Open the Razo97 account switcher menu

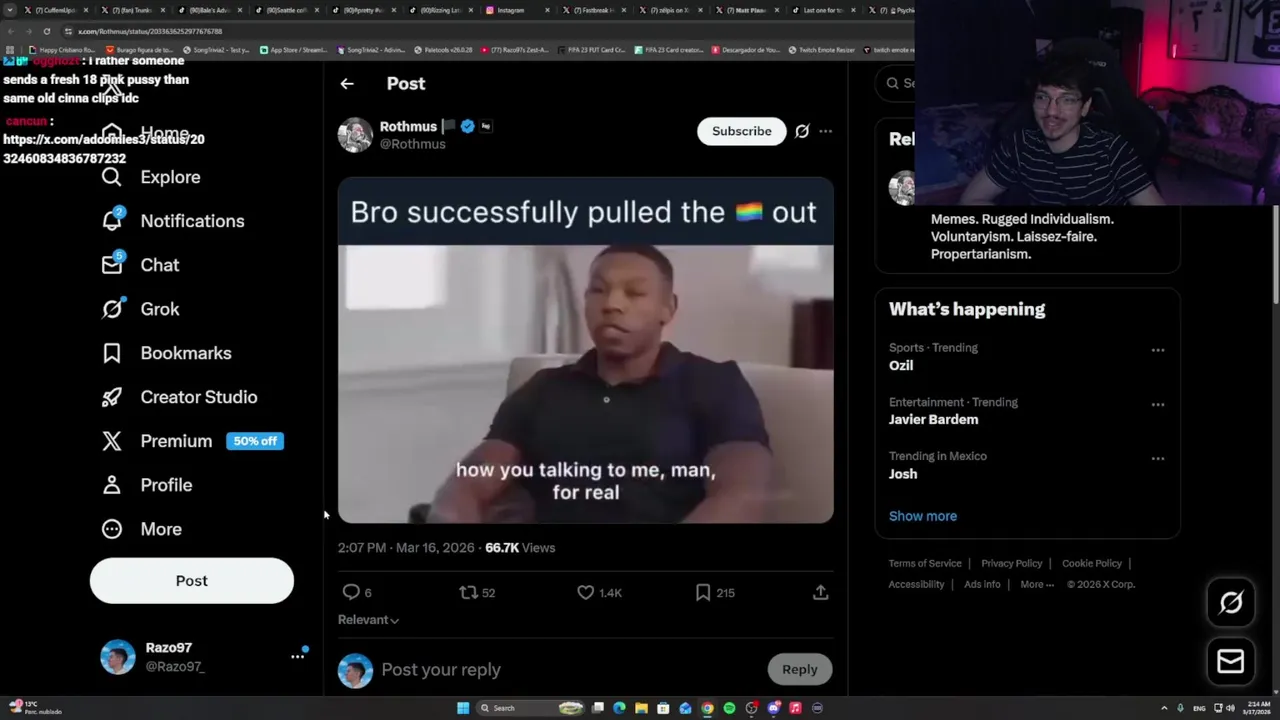tap(298, 656)
